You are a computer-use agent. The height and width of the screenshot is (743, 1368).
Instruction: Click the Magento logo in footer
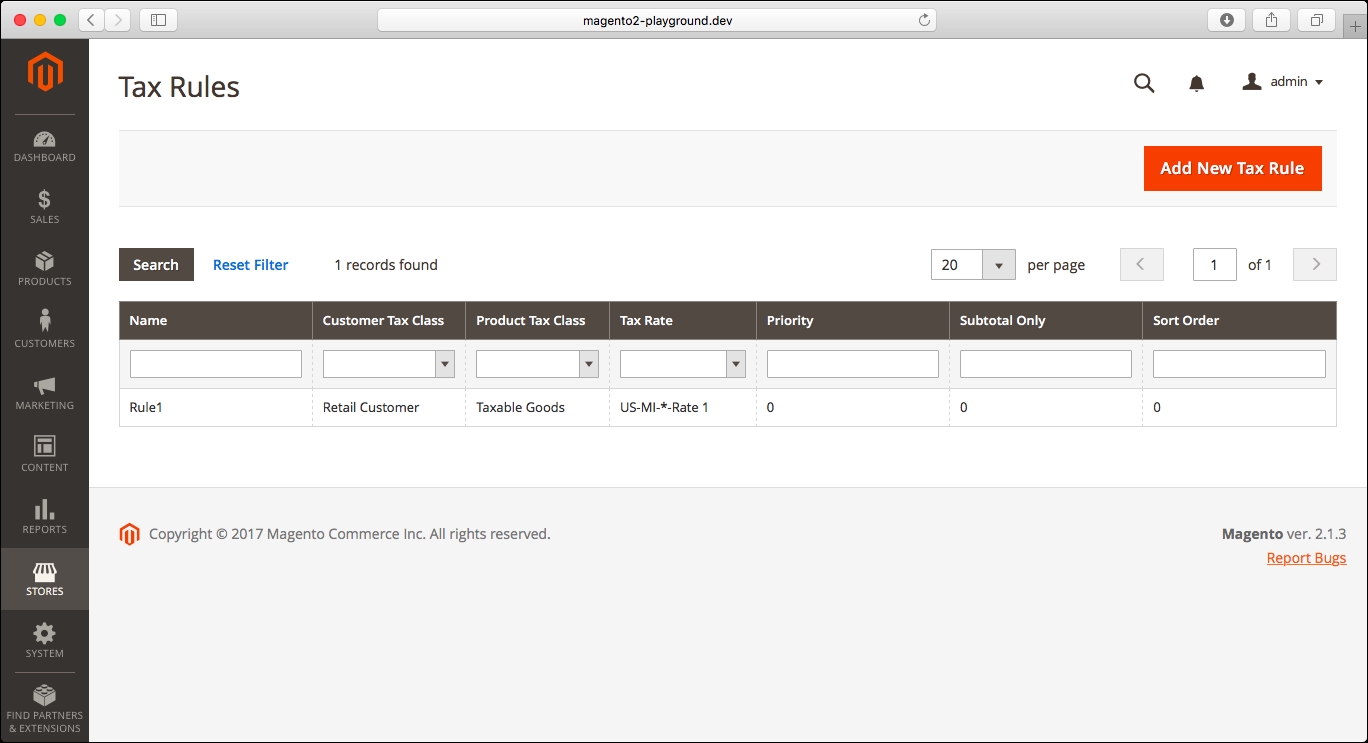pyautogui.click(x=129, y=534)
